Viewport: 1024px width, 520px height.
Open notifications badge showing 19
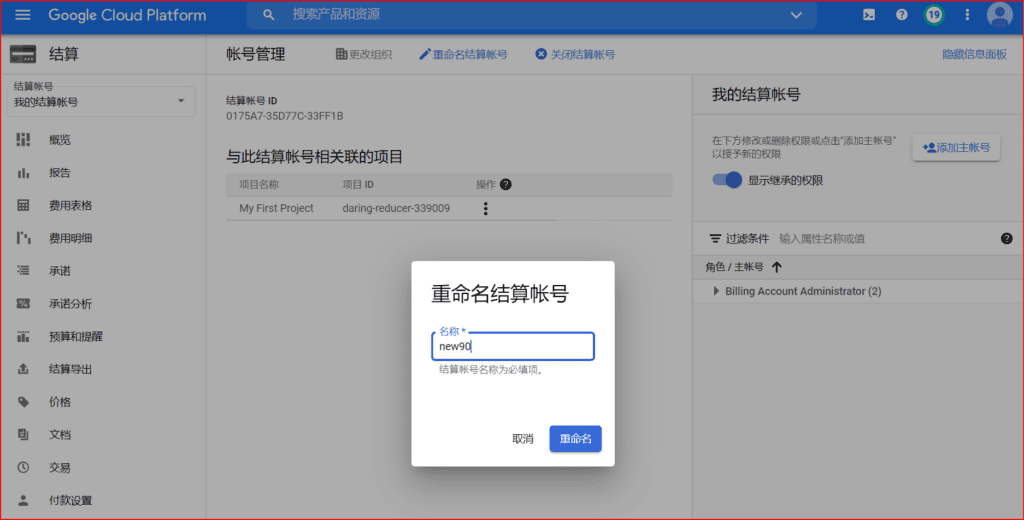click(x=934, y=14)
